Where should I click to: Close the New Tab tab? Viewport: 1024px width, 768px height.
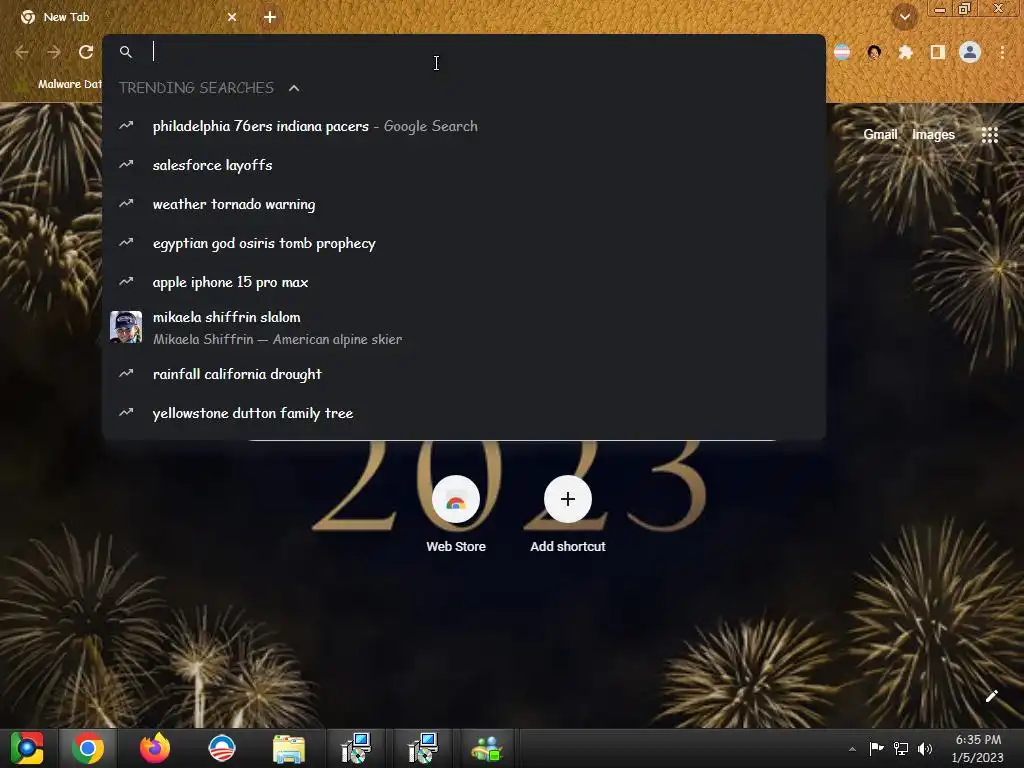click(x=232, y=17)
